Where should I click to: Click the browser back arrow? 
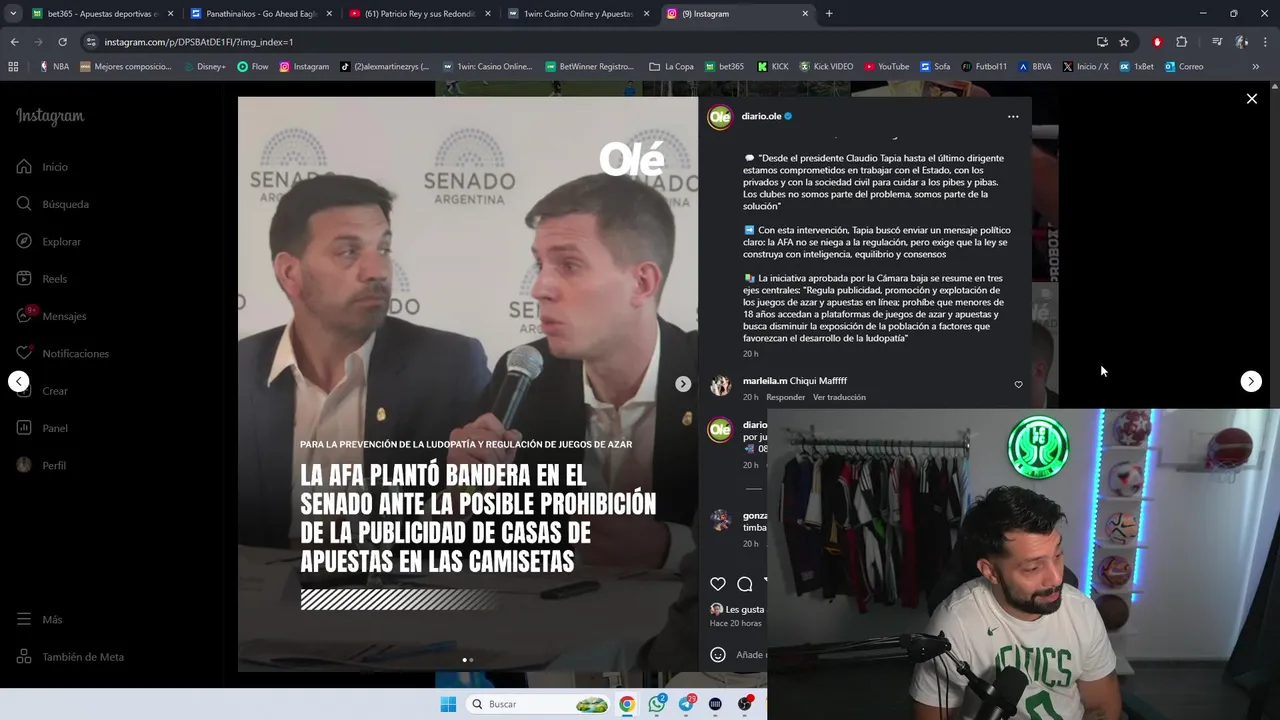pos(14,42)
